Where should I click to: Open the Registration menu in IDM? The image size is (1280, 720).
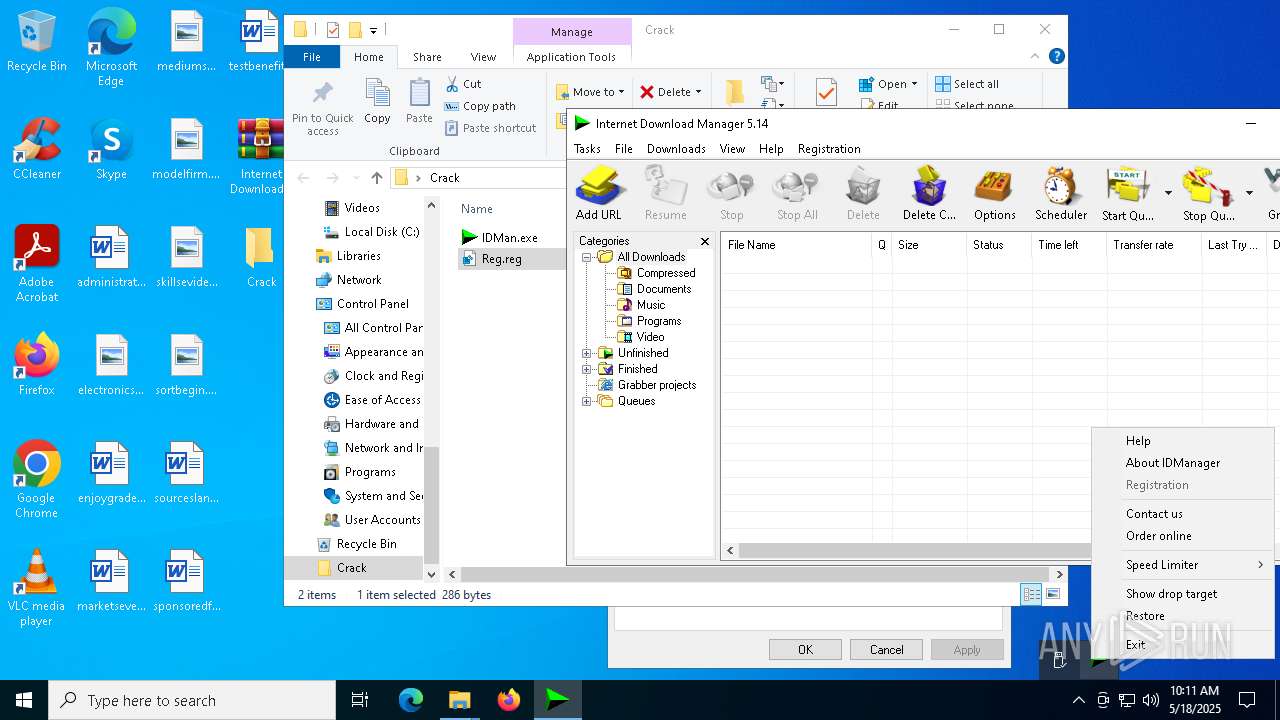829,149
